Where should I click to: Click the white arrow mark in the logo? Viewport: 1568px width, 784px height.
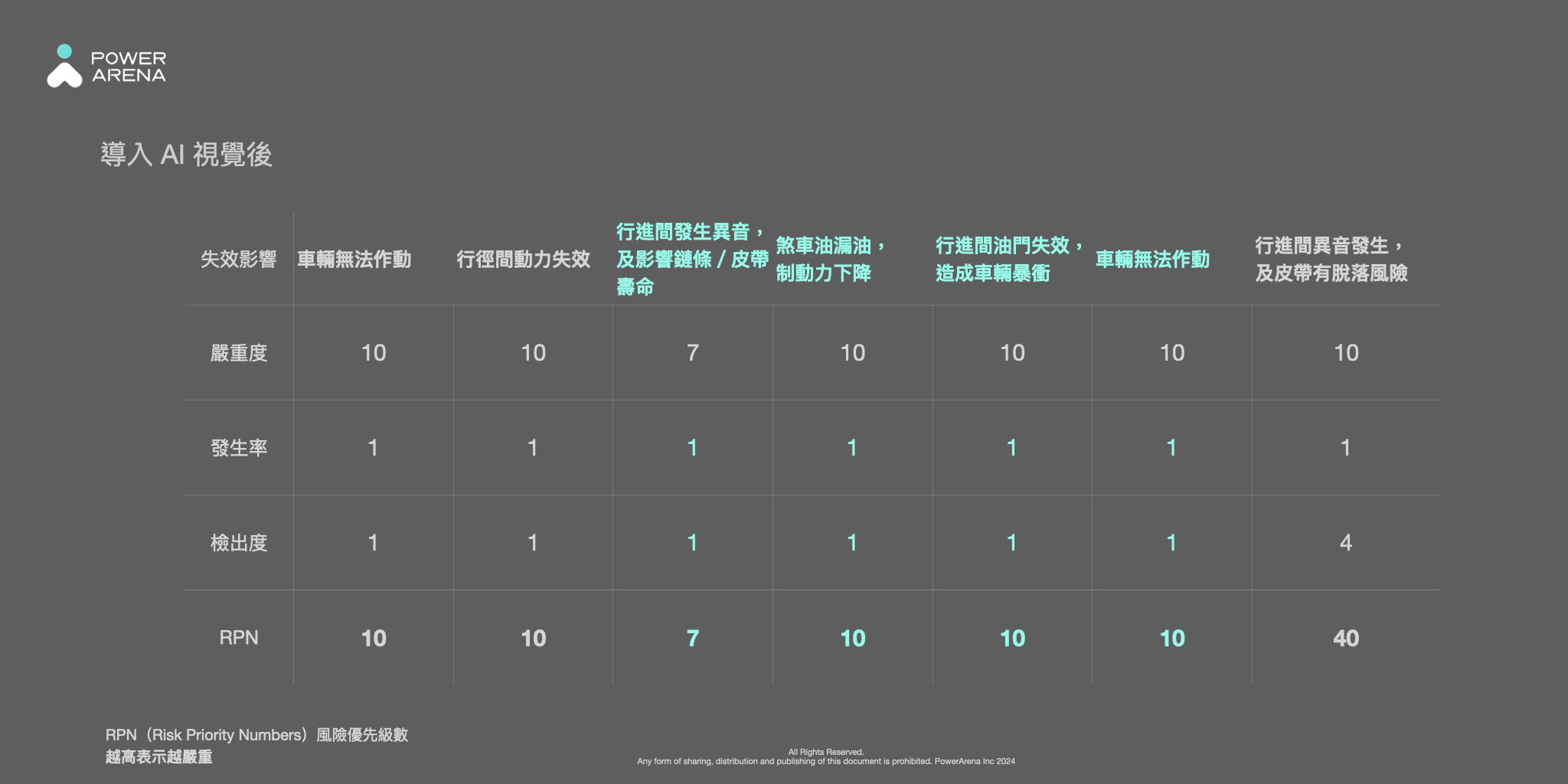click(64, 75)
